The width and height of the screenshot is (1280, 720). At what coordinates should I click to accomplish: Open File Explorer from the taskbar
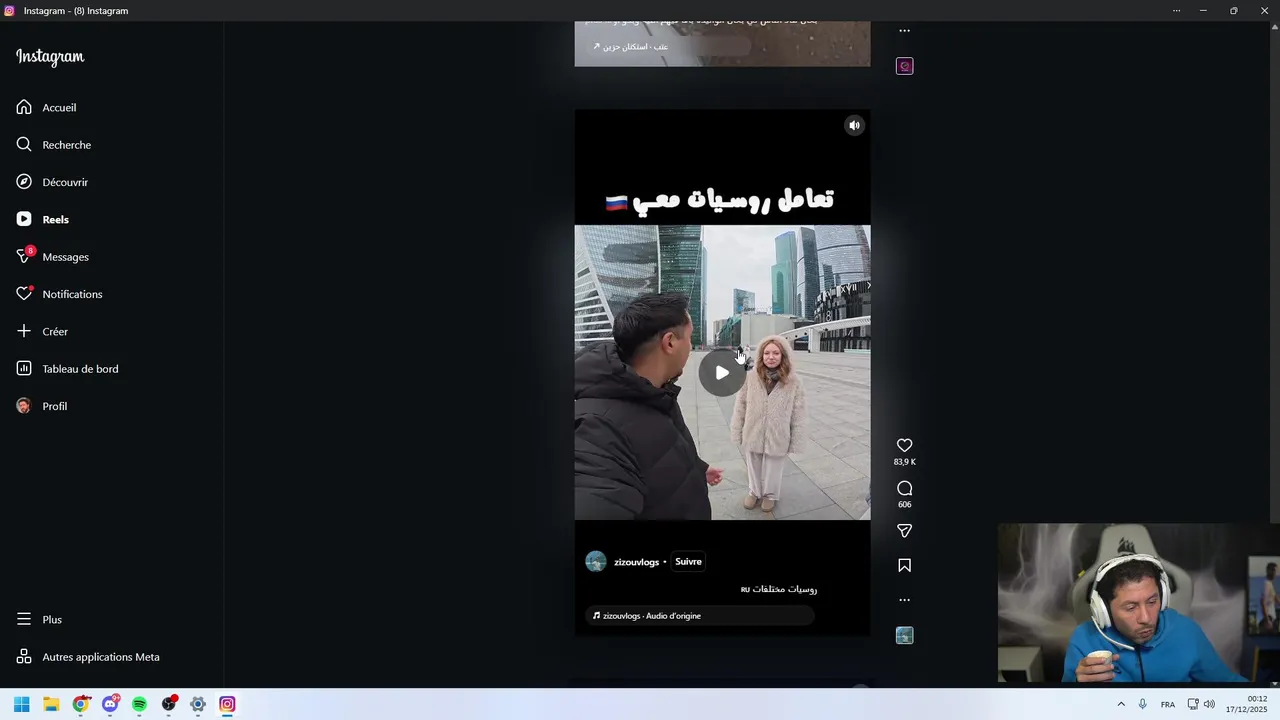pyautogui.click(x=51, y=704)
